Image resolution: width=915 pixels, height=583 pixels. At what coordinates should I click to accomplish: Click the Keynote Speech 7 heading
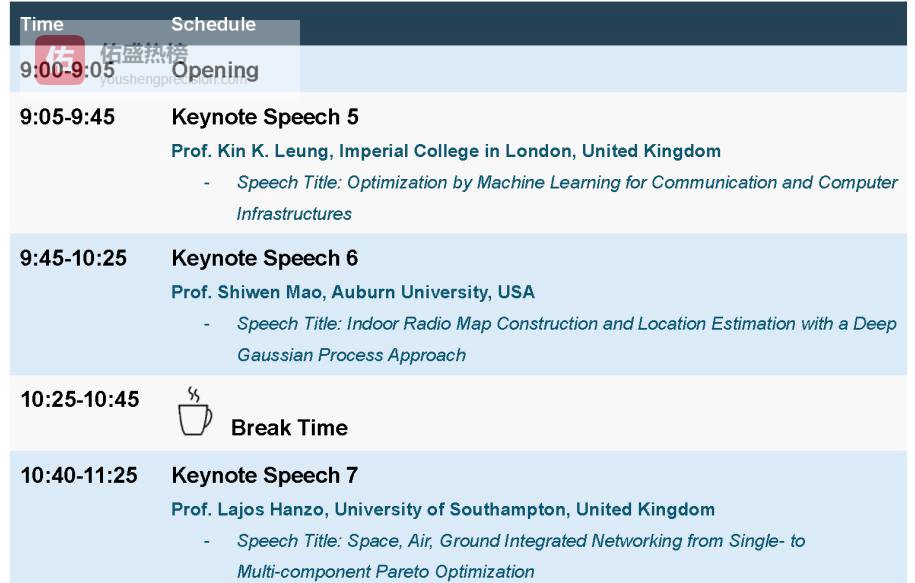265,475
